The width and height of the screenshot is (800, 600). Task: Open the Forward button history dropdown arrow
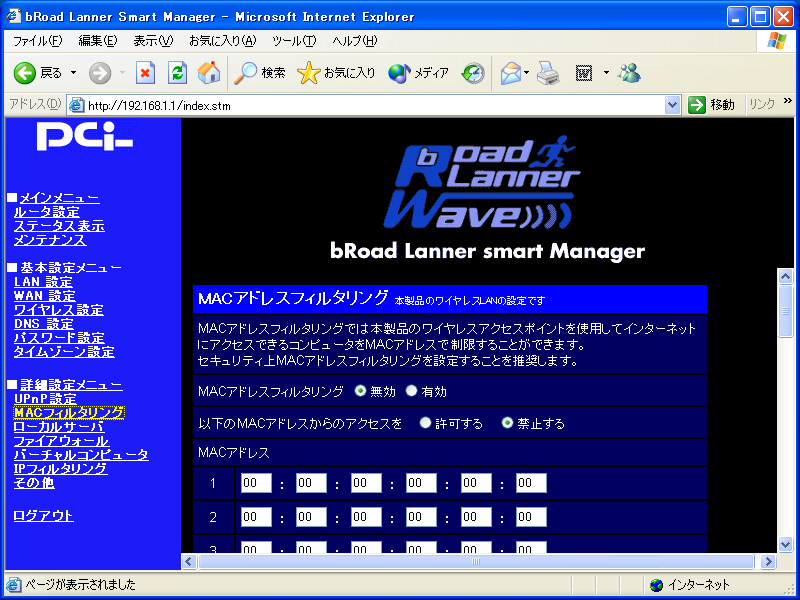122,73
